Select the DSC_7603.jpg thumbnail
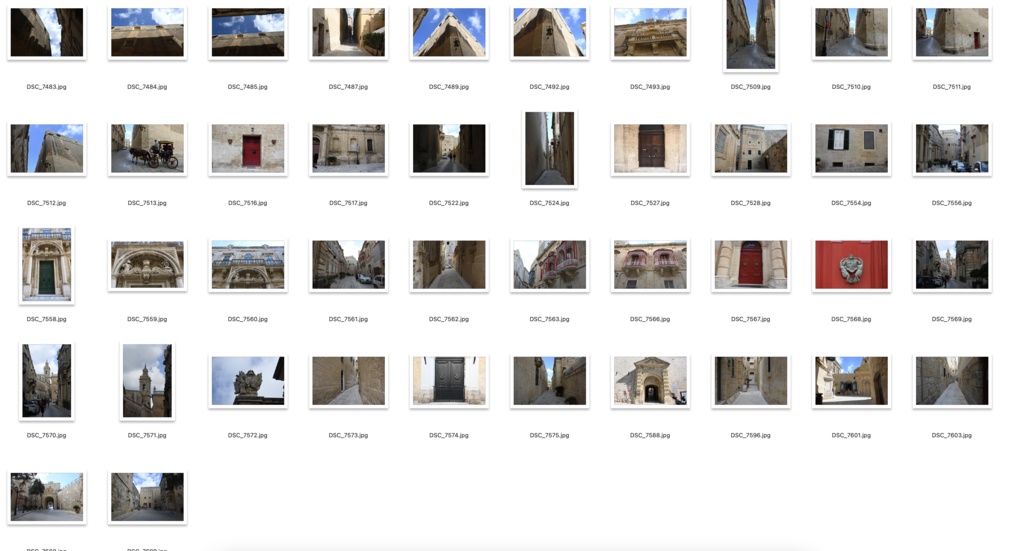This screenshot has height=551, width=1024. point(952,381)
